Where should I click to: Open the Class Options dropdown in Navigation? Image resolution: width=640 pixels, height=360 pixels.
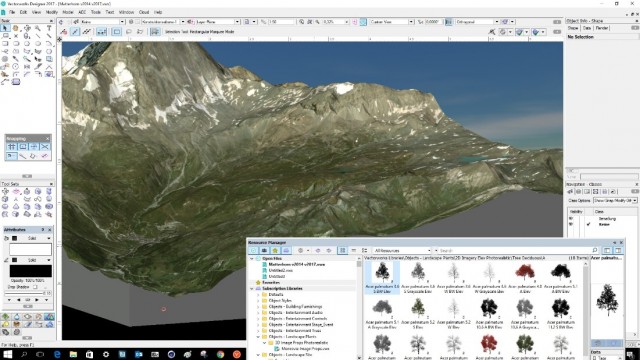click(x=615, y=200)
